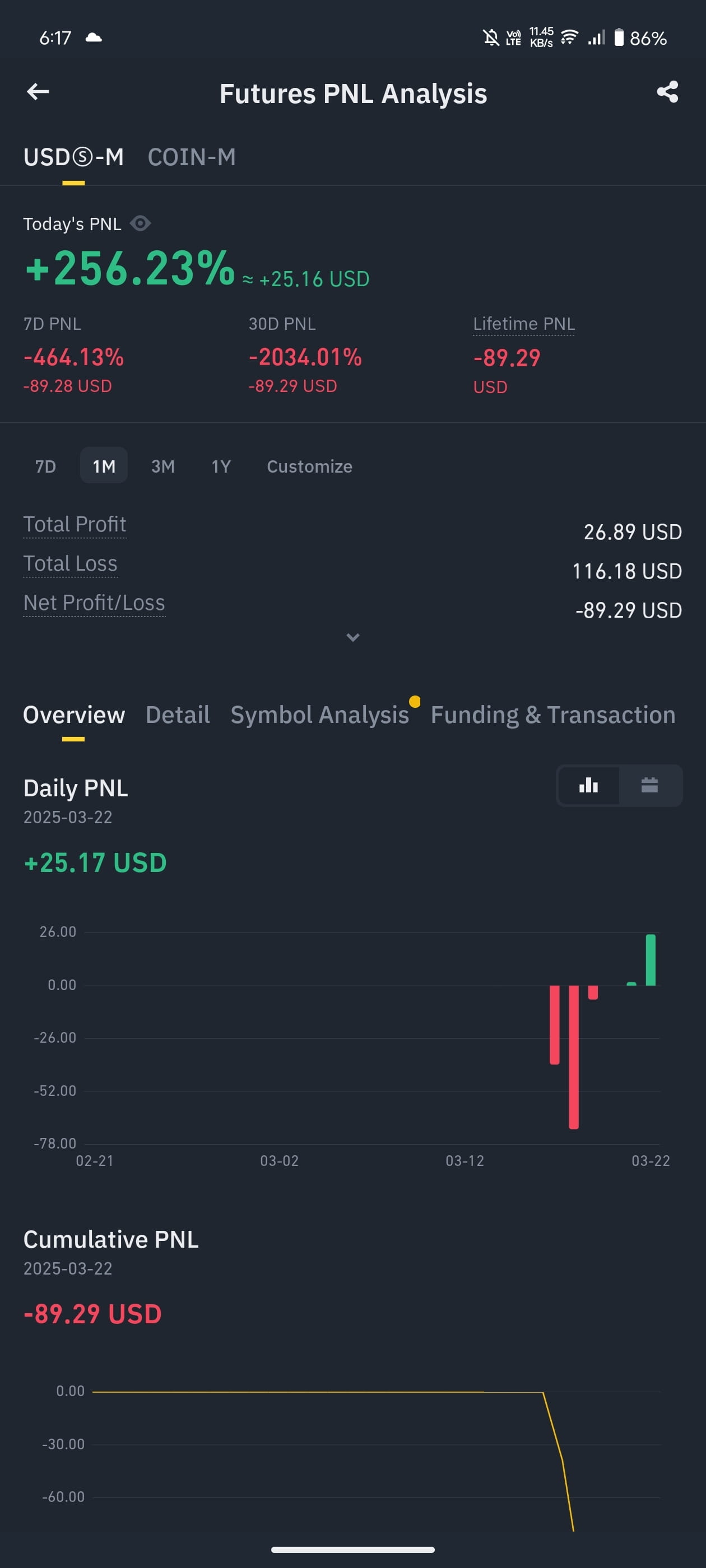
Task: Tap the green 03-22 Daily PNL bar
Action: click(651, 960)
